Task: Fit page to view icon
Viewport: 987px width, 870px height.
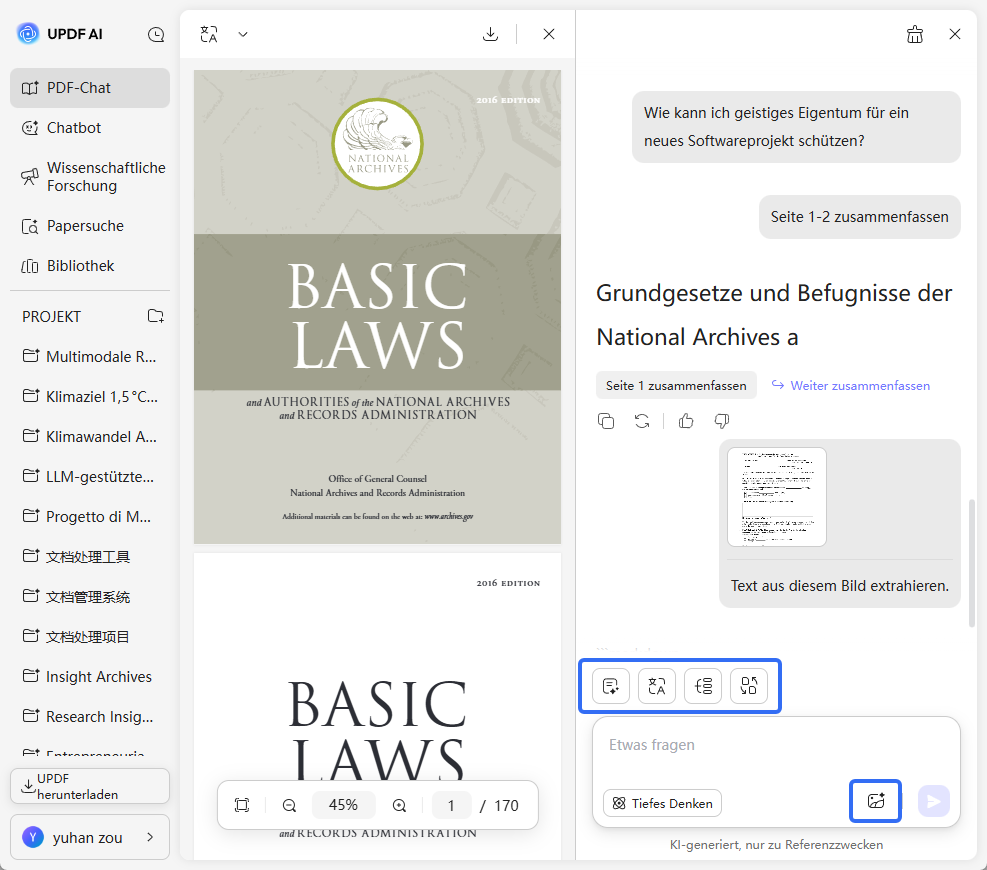Action: (x=242, y=805)
